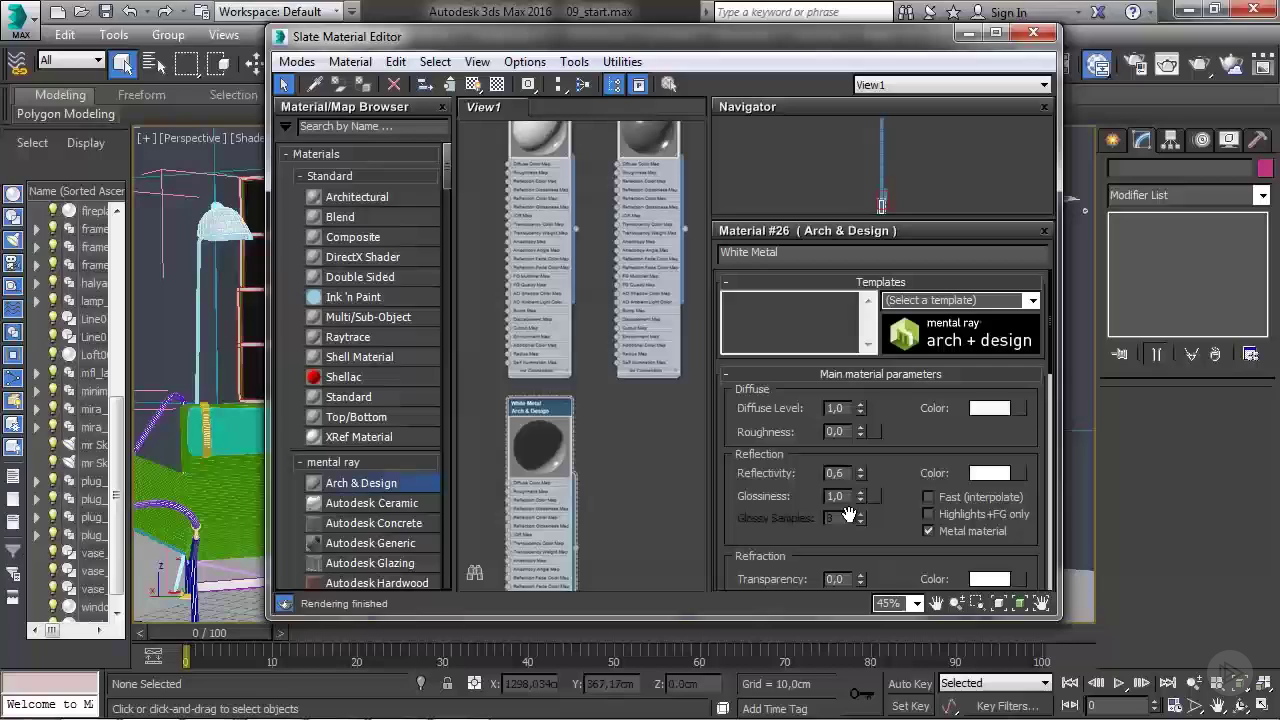1280x720 pixels.
Task: Click the Diffuse Color white swatch
Action: [990, 408]
